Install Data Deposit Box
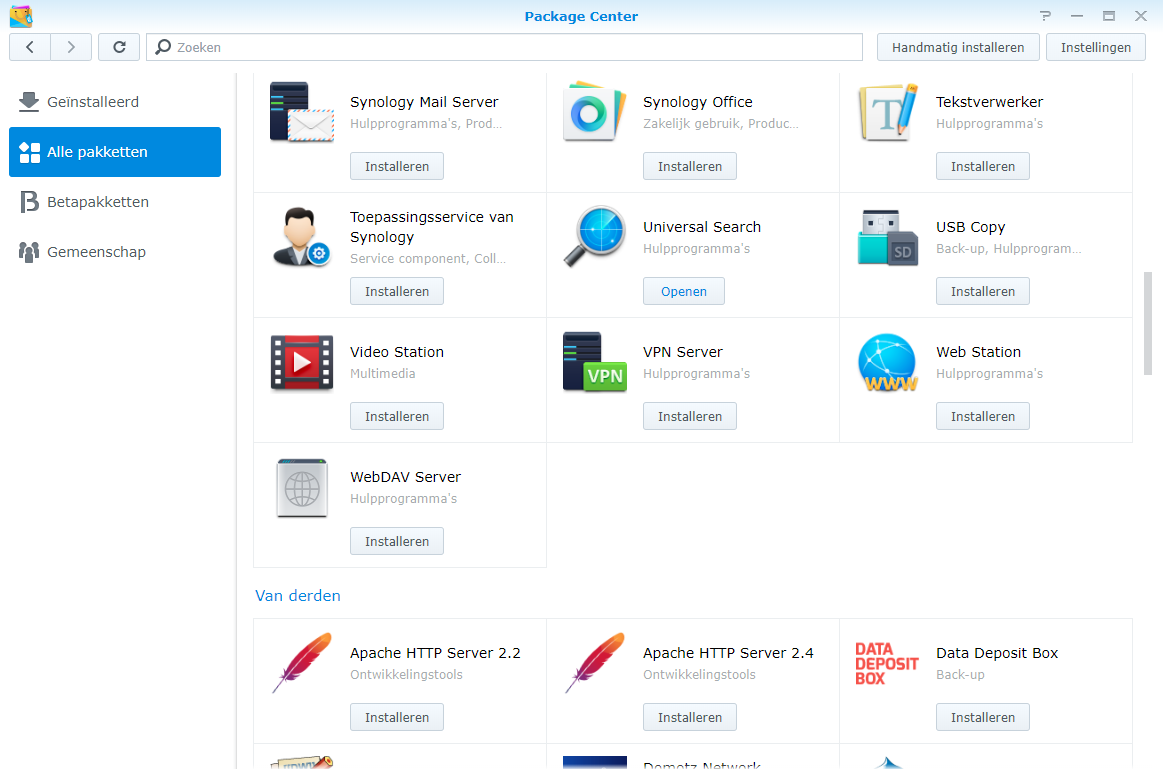This screenshot has width=1163, height=769. [983, 717]
